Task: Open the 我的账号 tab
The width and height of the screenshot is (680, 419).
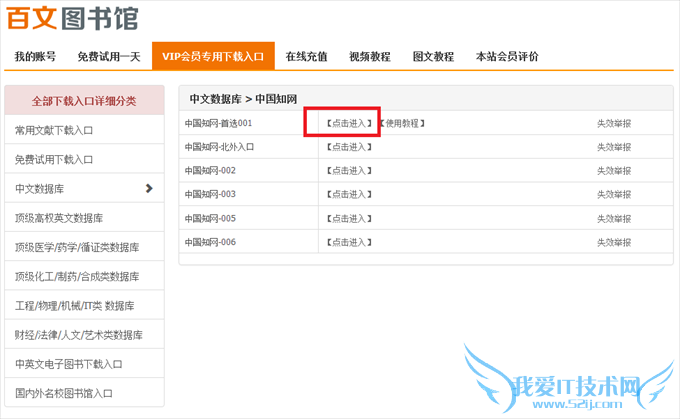Action: click(35, 56)
